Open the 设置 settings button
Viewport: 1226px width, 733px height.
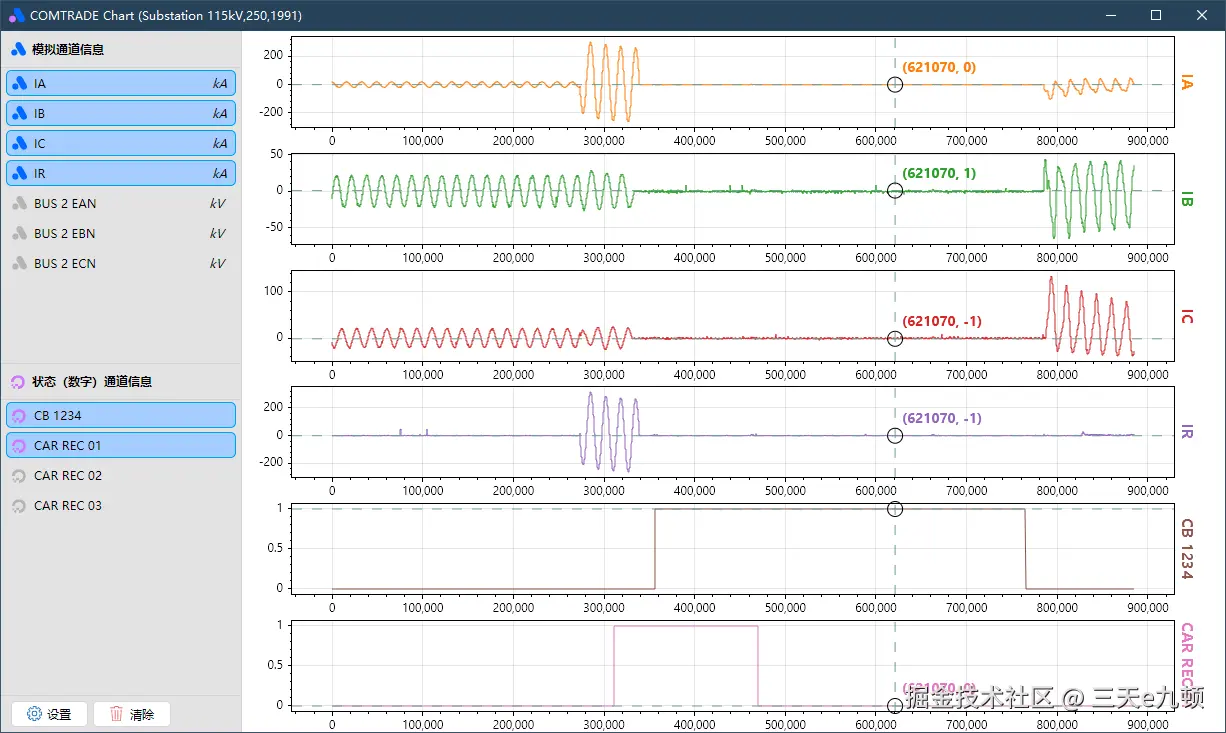(x=49, y=714)
